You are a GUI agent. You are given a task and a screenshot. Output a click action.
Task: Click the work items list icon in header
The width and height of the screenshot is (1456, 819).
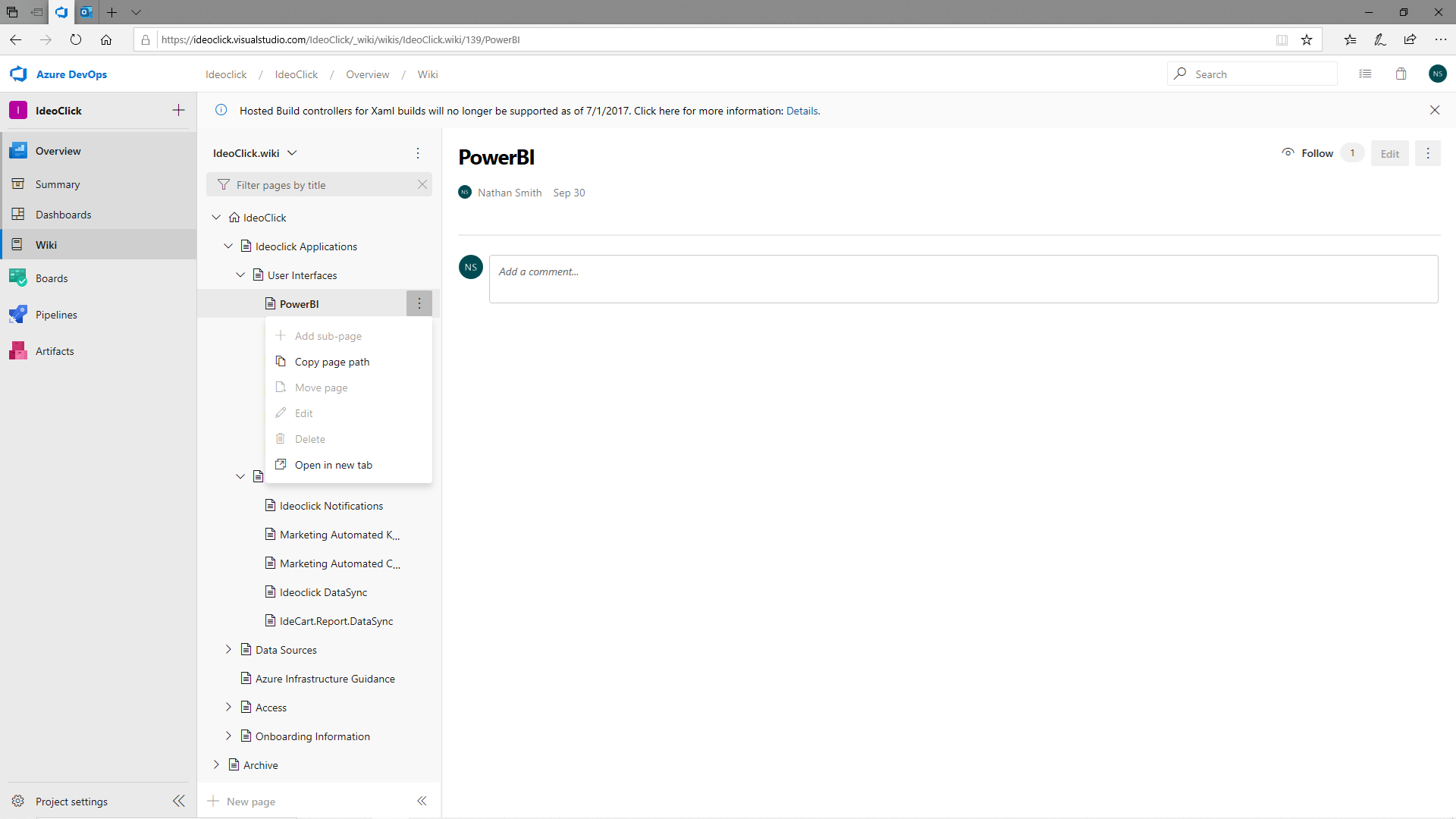1365,74
